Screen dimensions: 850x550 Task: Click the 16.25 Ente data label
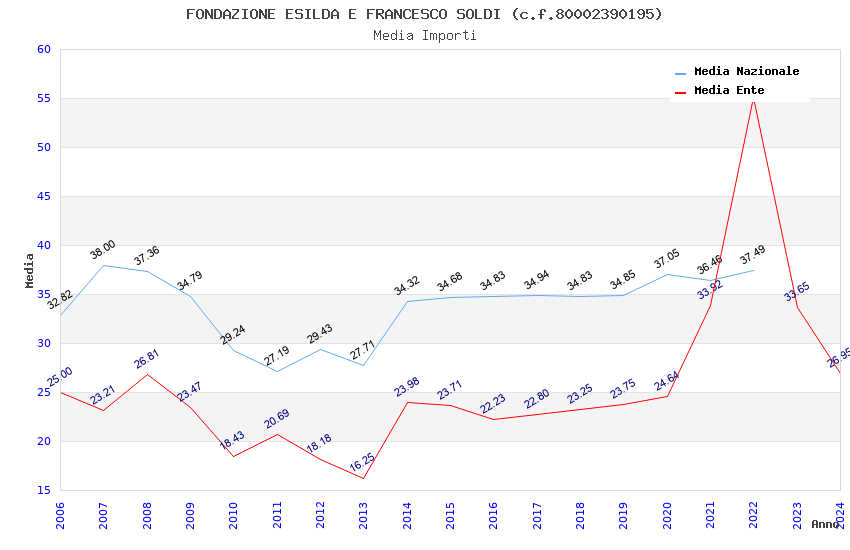362,462
